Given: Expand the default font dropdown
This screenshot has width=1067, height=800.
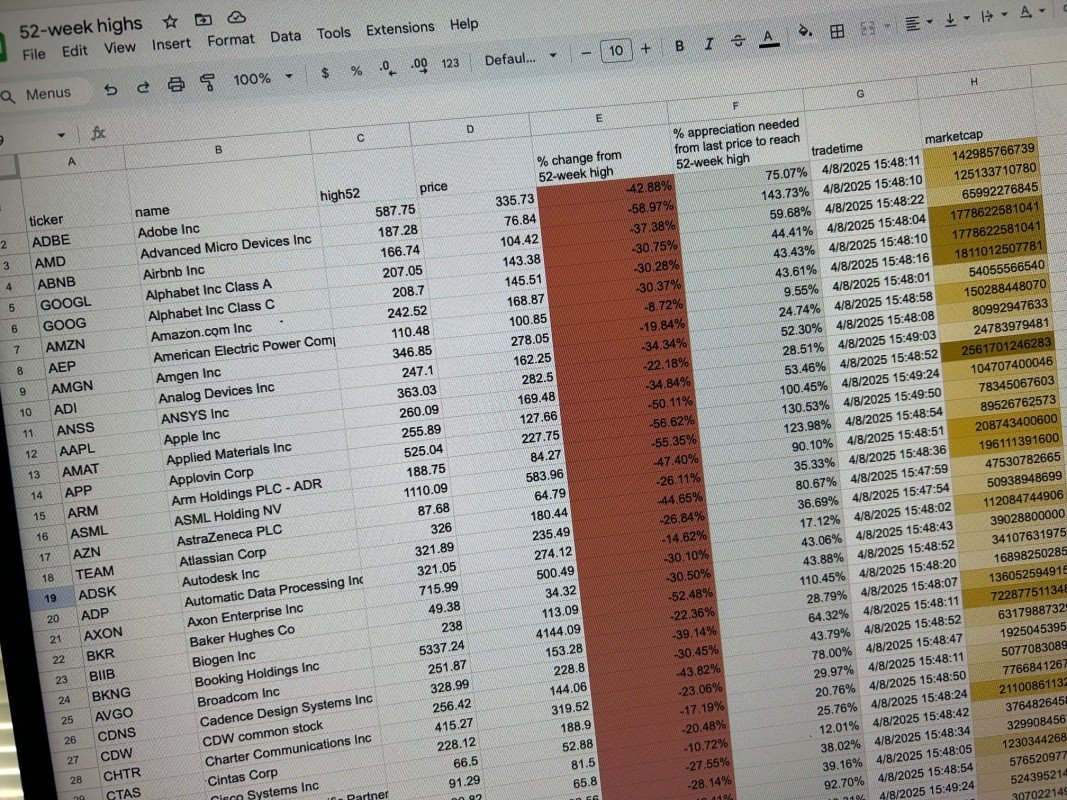Looking at the screenshot, I should point(520,59).
